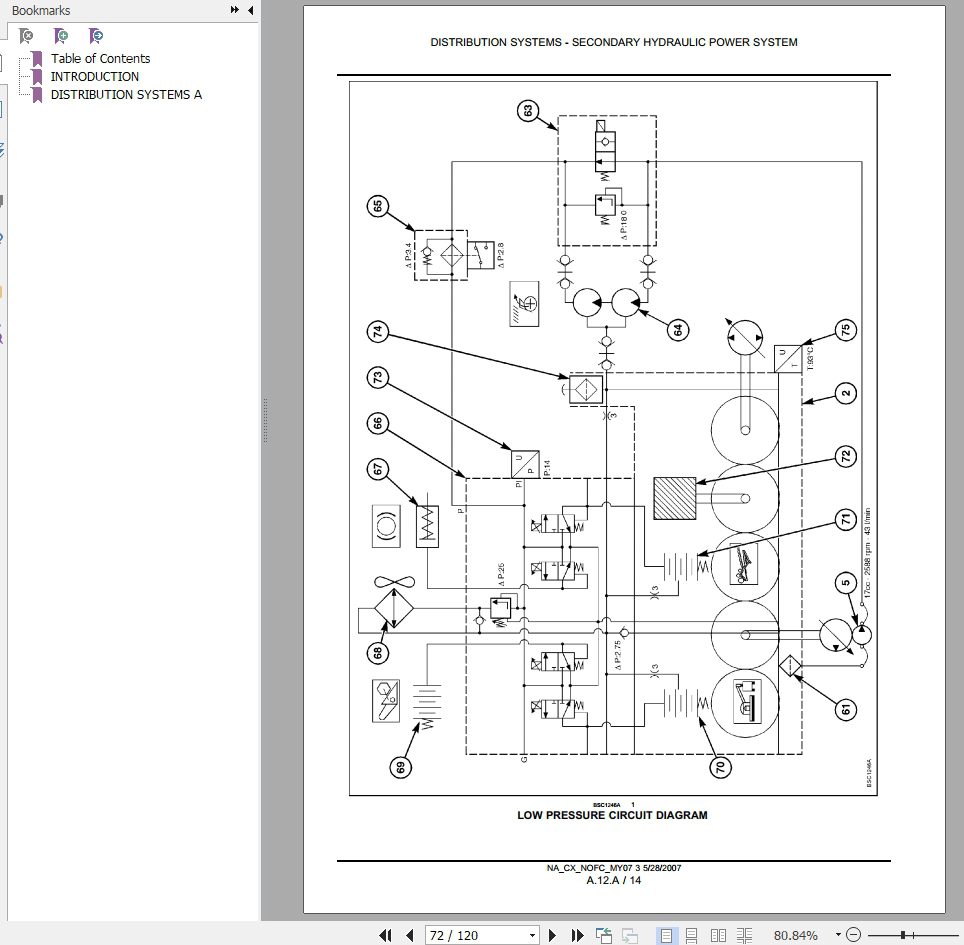964x945 pixels.
Task: Select continuous page layout
Action: click(692, 935)
